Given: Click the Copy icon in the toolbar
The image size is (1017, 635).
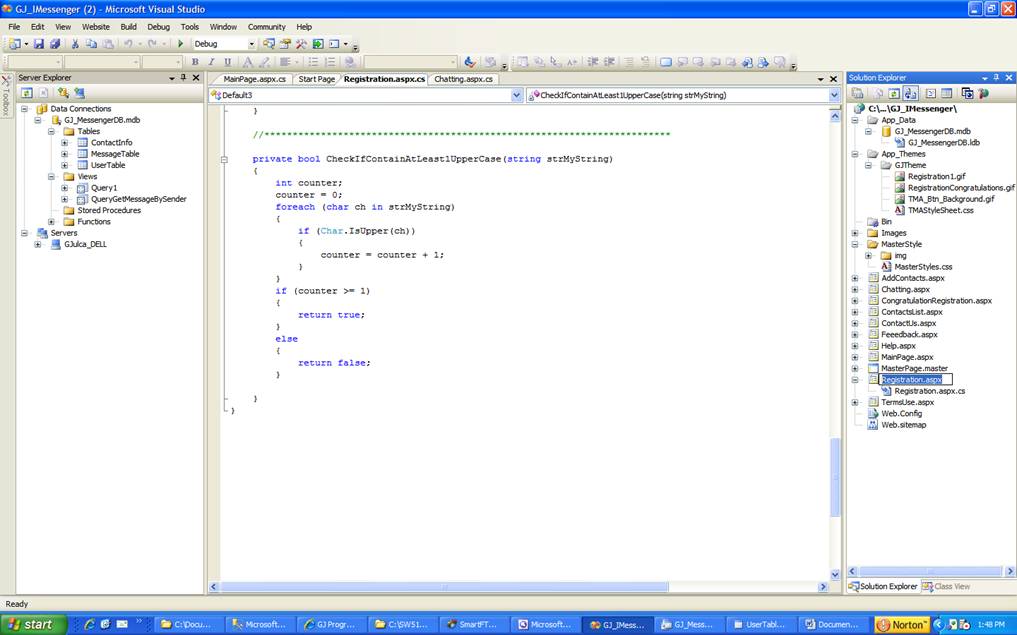Looking at the screenshot, I should click(x=91, y=44).
